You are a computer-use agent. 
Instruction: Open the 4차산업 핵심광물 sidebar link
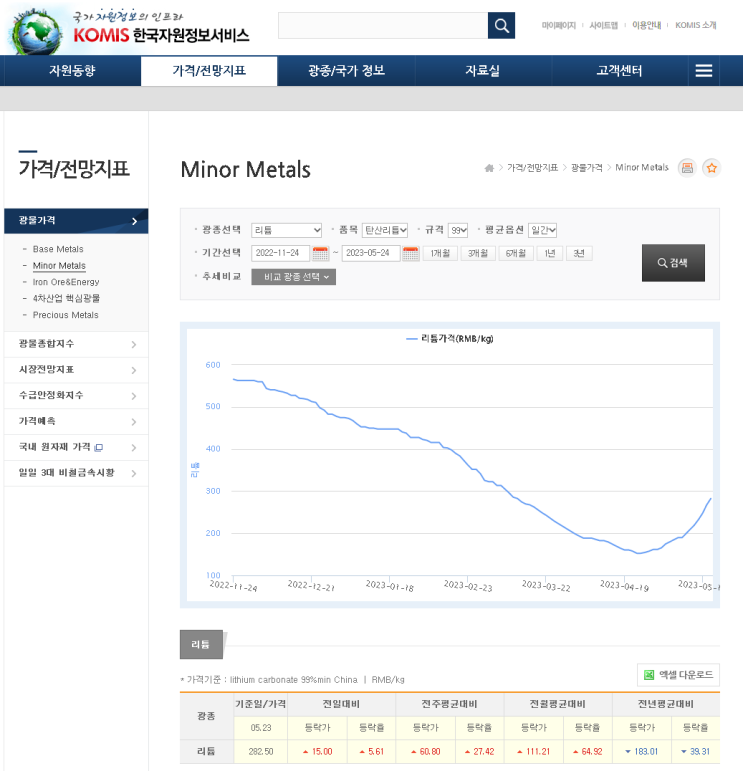point(66,298)
